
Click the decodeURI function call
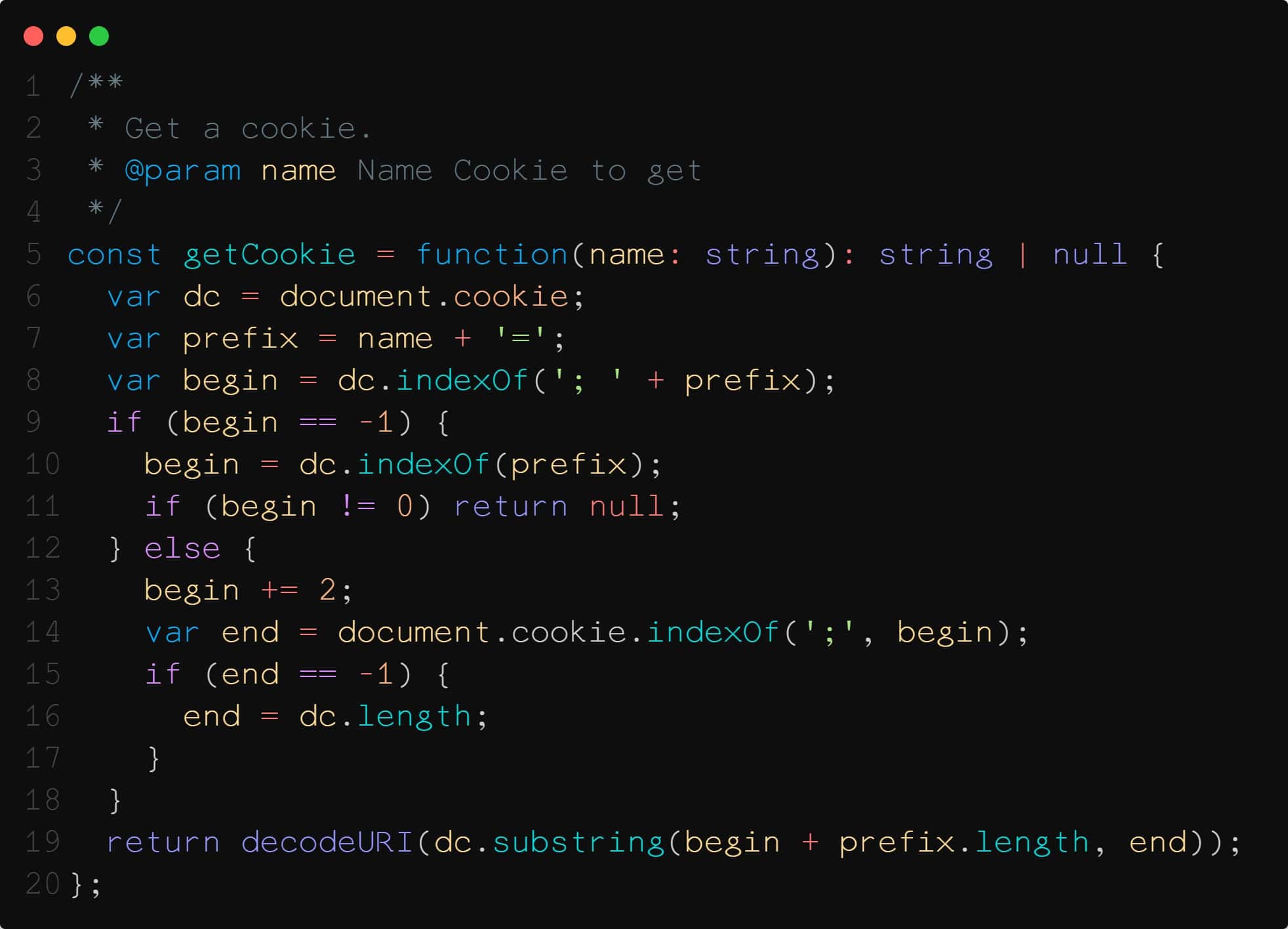coord(327,842)
